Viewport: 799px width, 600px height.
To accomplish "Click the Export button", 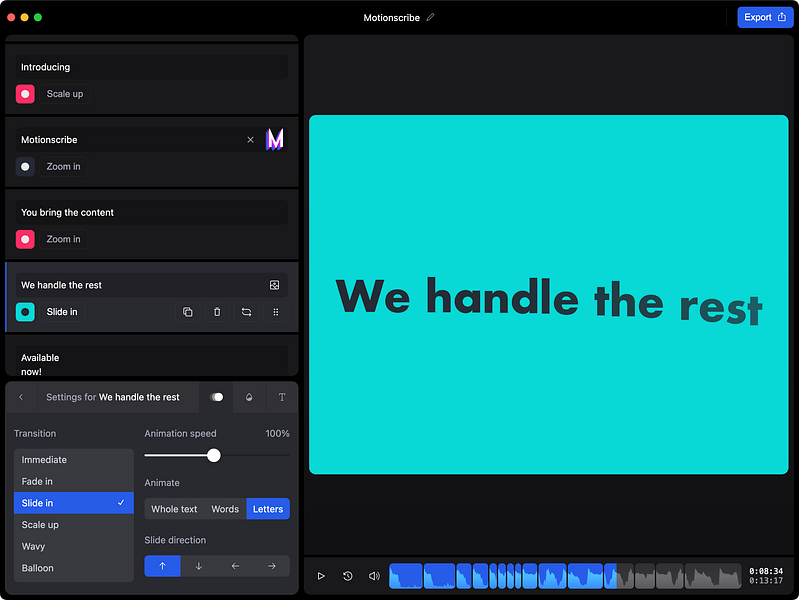I will pos(765,17).
